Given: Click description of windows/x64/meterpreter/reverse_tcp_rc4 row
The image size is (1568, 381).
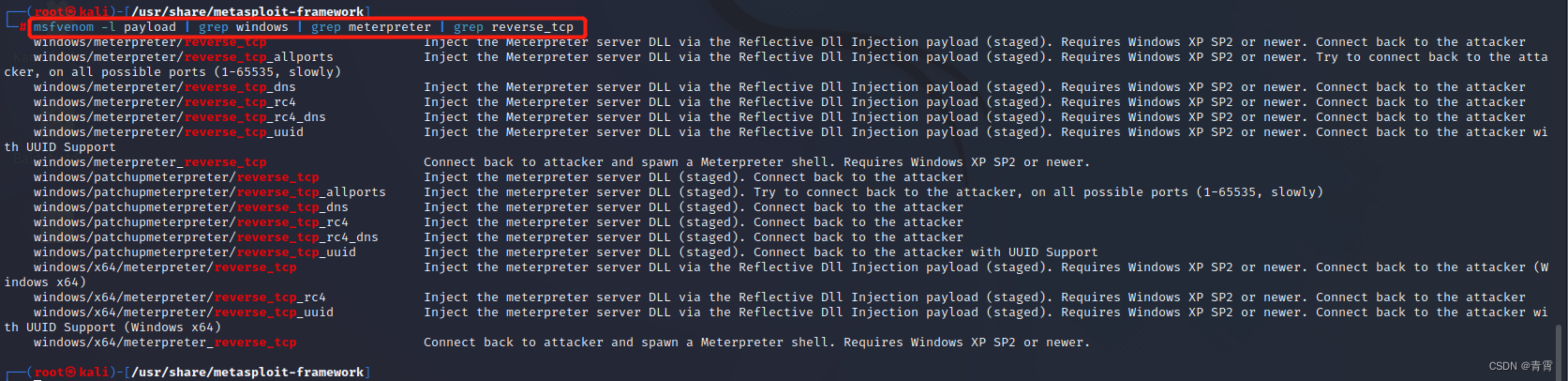Looking at the screenshot, I should [x=975, y=297].
